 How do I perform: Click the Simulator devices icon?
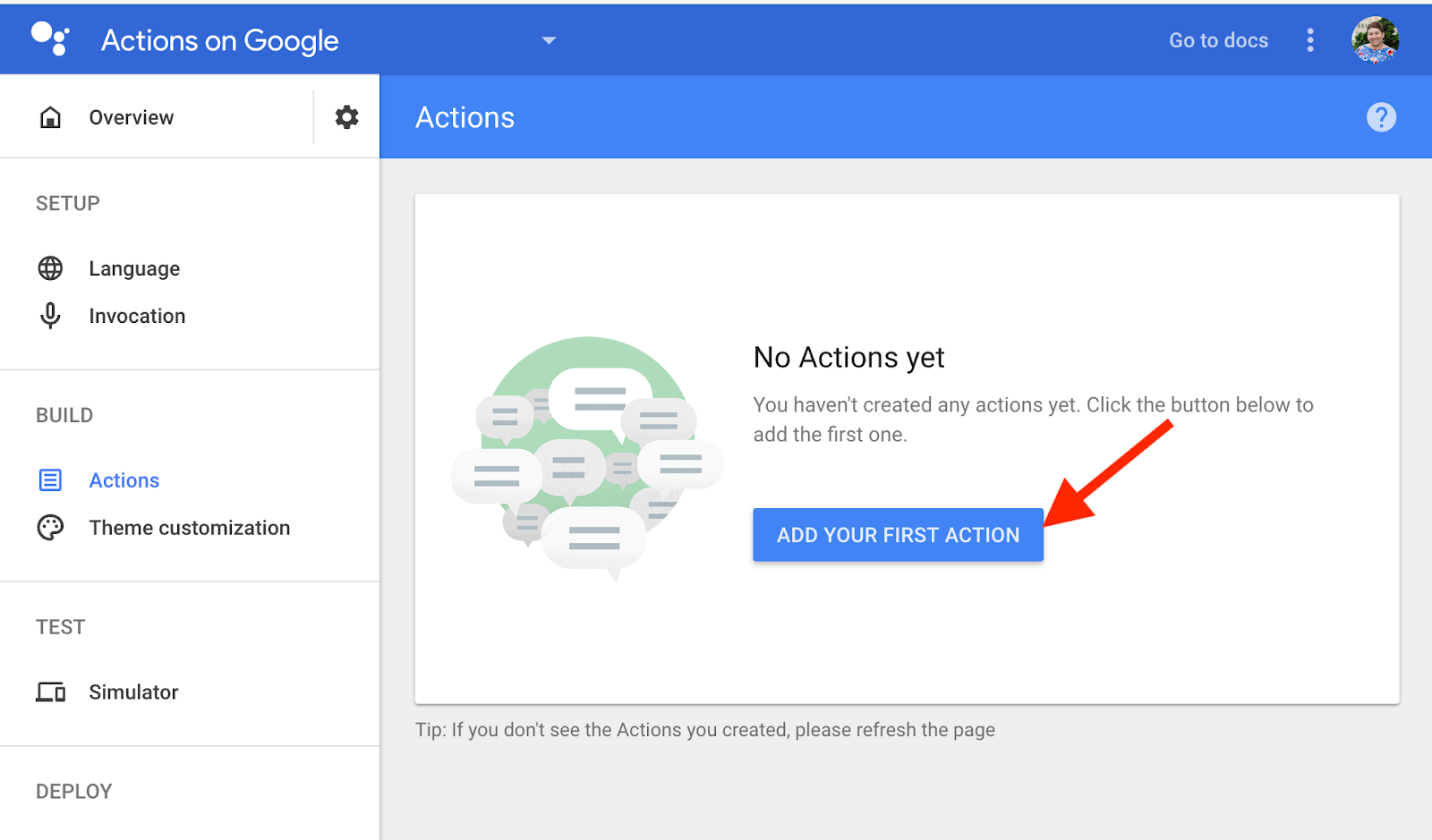click(50, 692)
